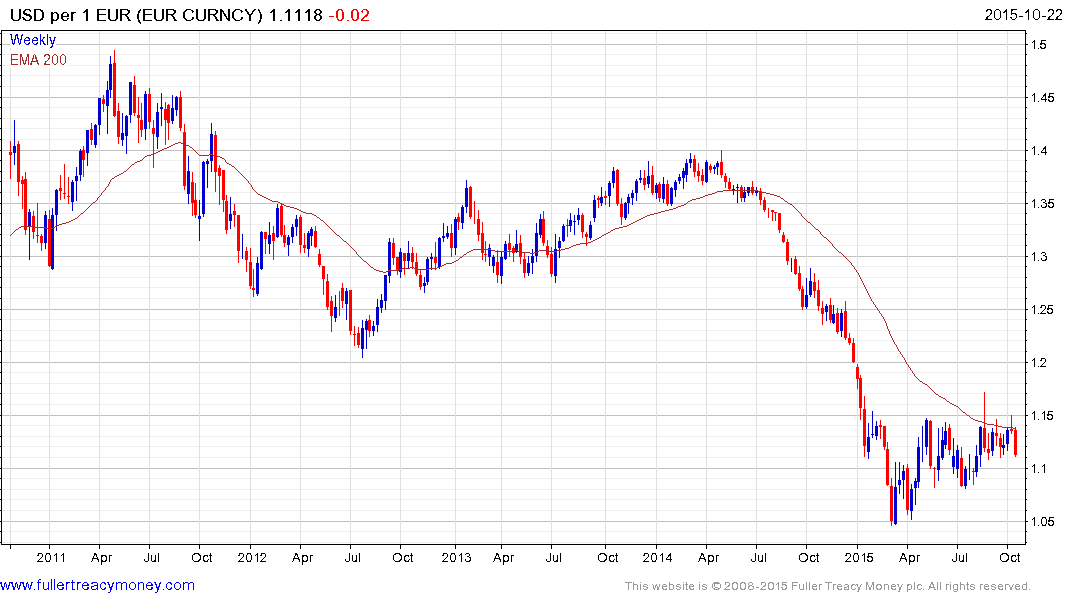This screenshot has height=600, width=1075.
Task: Click the 2013 time axis label
Action: 456,557
